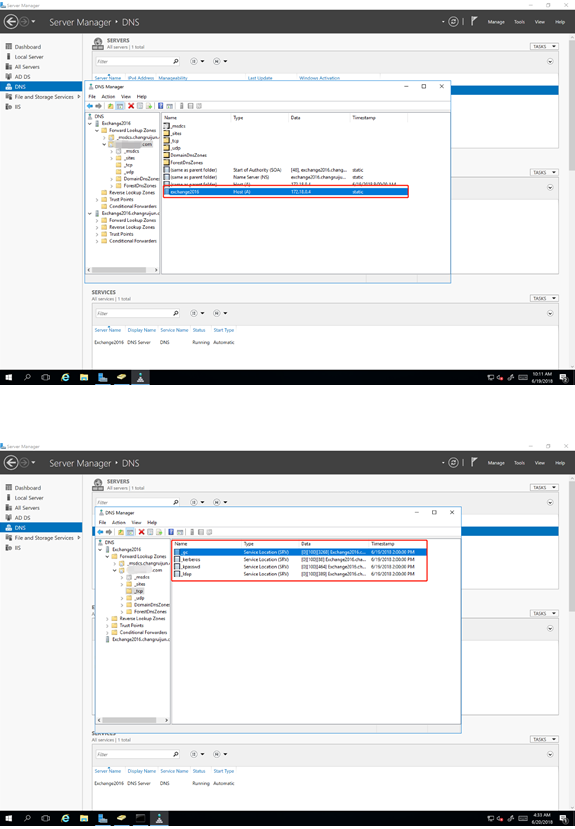
Task: Click the refresh icon in lower Server Manager header
Action: (453, 463)
